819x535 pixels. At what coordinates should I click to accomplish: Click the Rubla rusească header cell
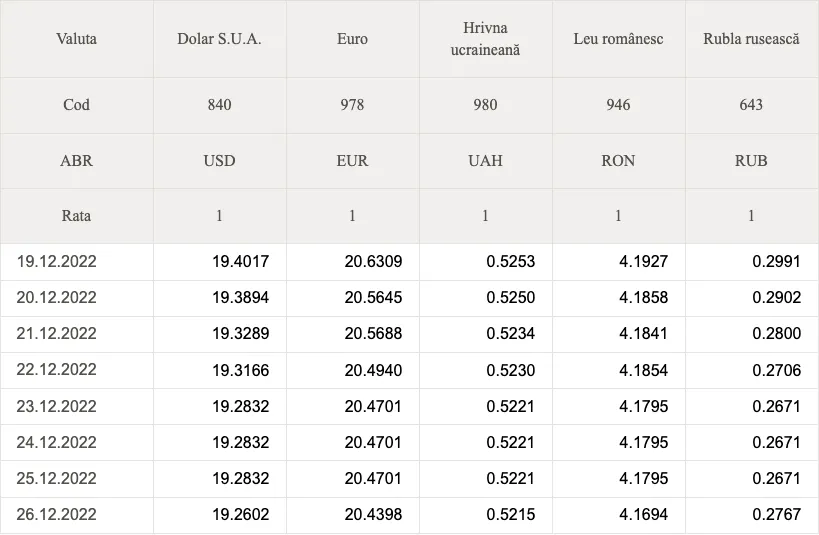point(751,39)
